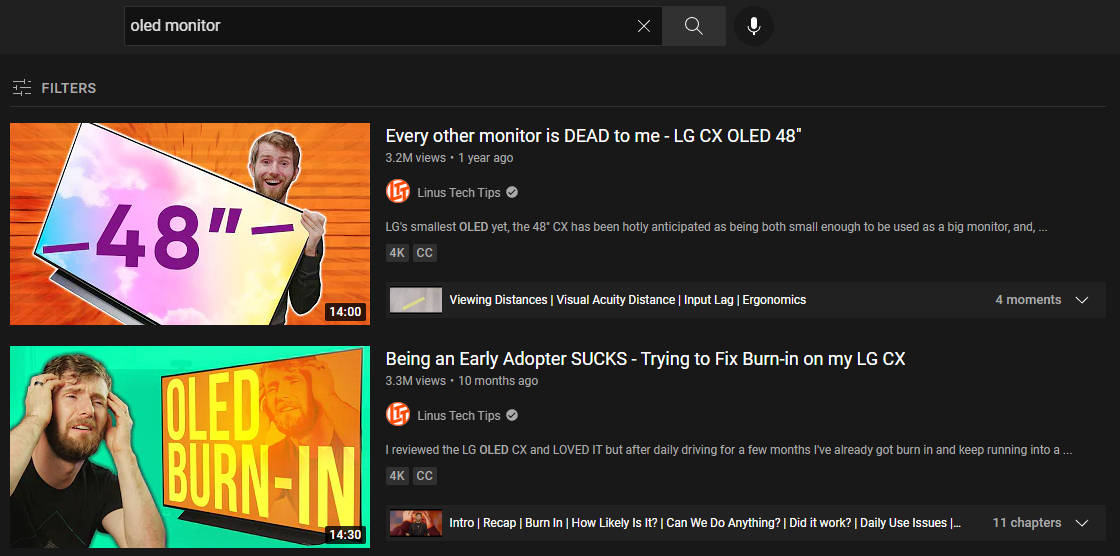Screen dimensions: 1120x556
Task: Click description starting 'LG's smallest OLED yet'
Action: (x=716, y=227)
